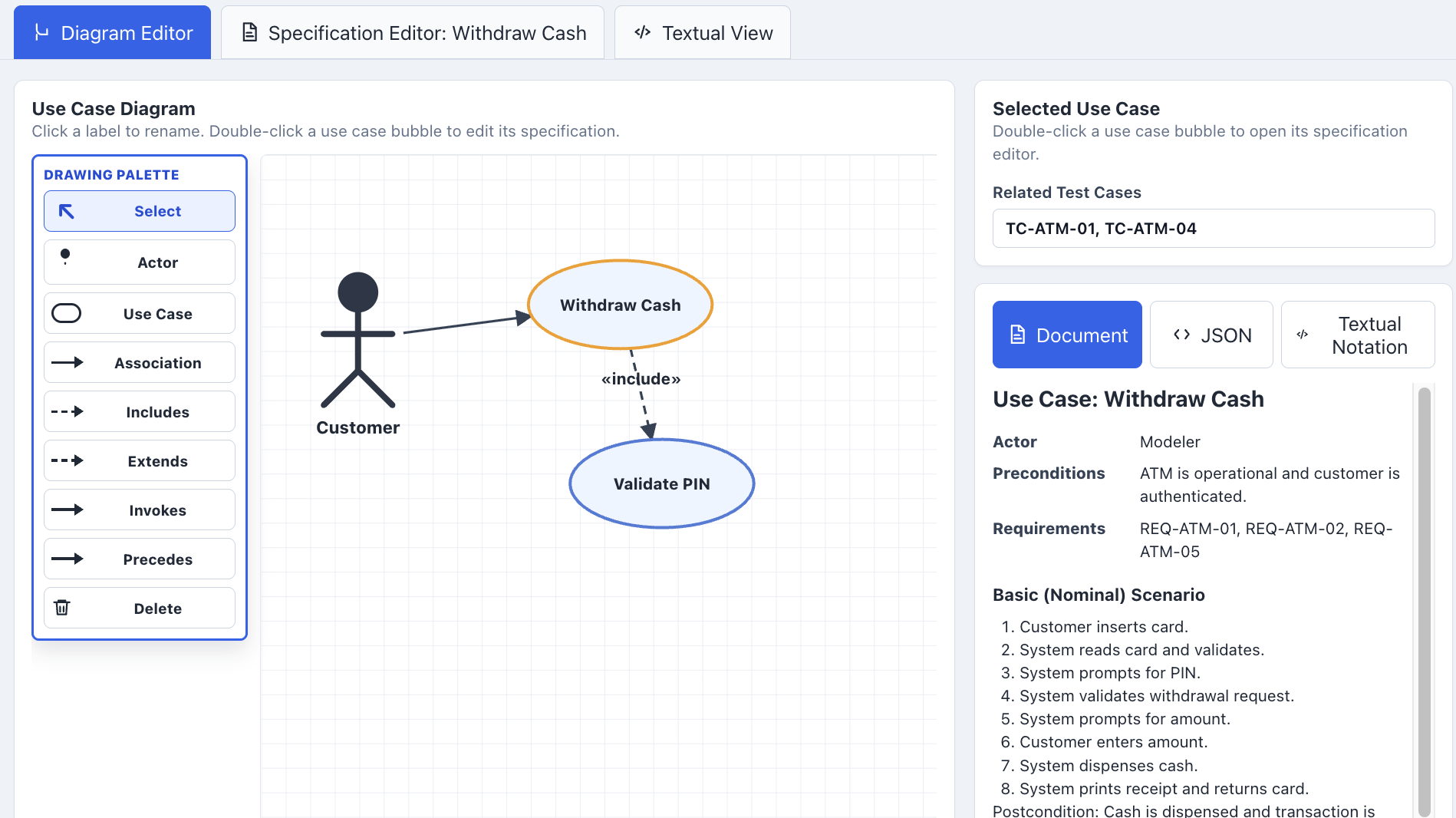
Task: Open the Diagram Editor tab
Action: 112,32
